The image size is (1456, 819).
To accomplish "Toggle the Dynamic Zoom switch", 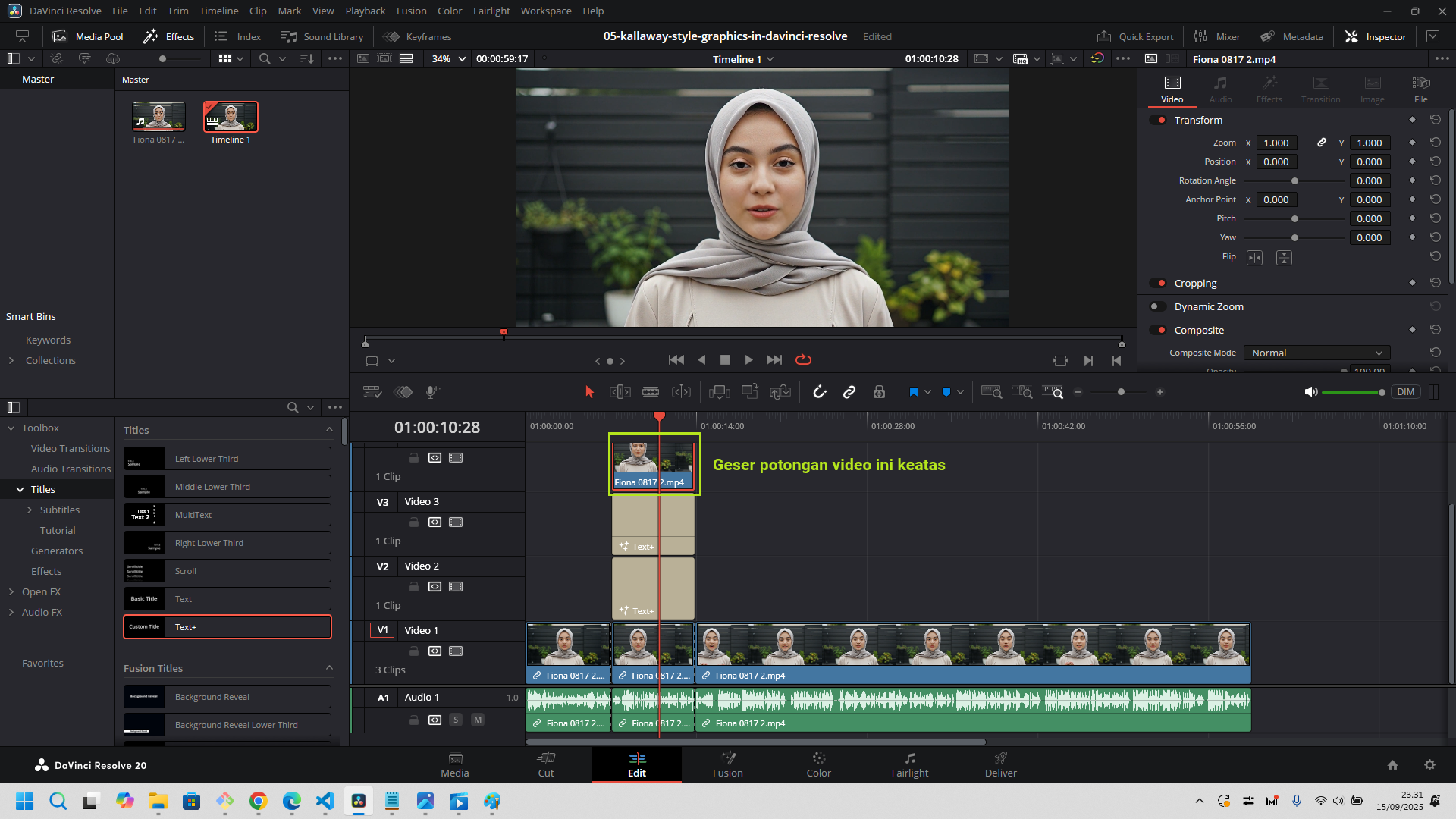I will pyautogui.click(x=1157, y=307).
